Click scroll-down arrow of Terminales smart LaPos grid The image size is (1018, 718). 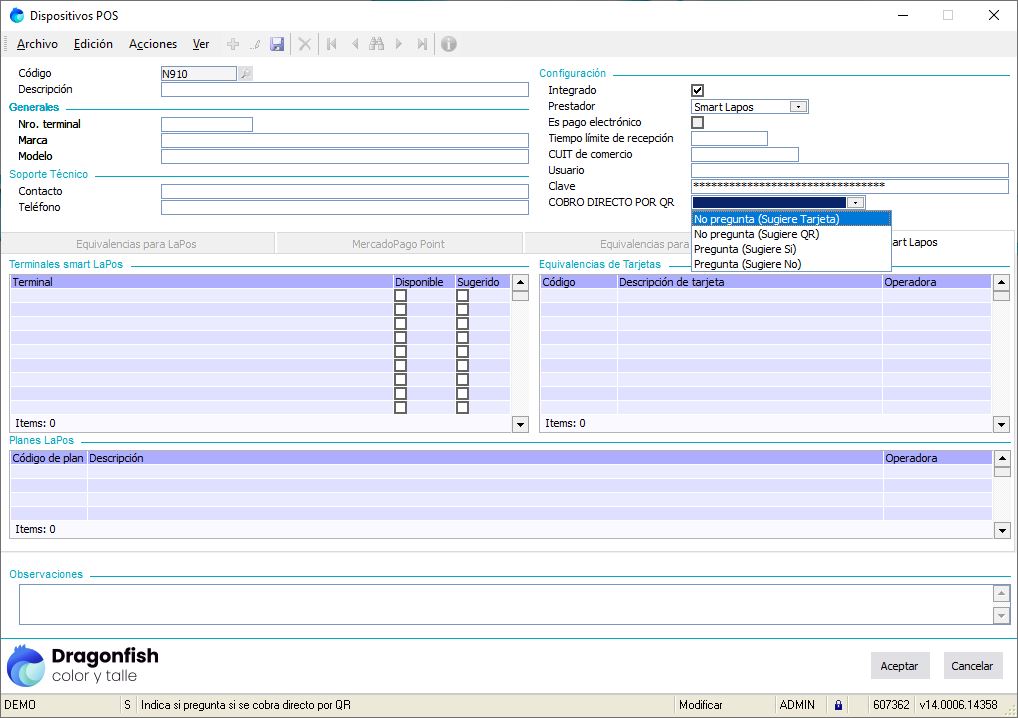[x=521, y=425]
